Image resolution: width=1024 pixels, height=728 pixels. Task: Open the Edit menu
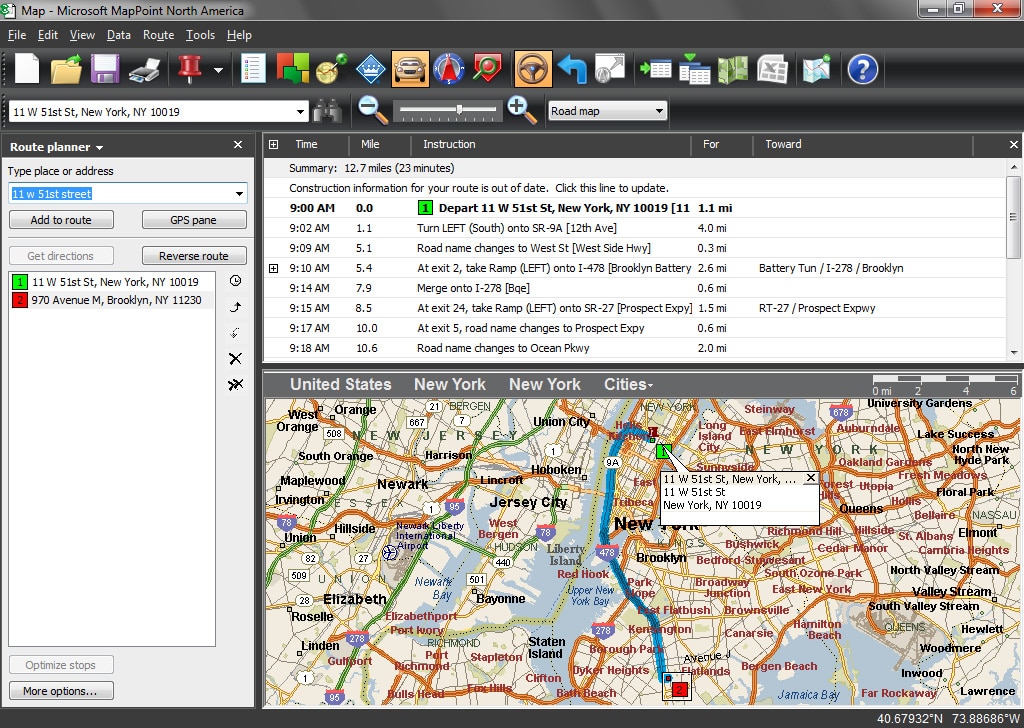click(48, 35)
